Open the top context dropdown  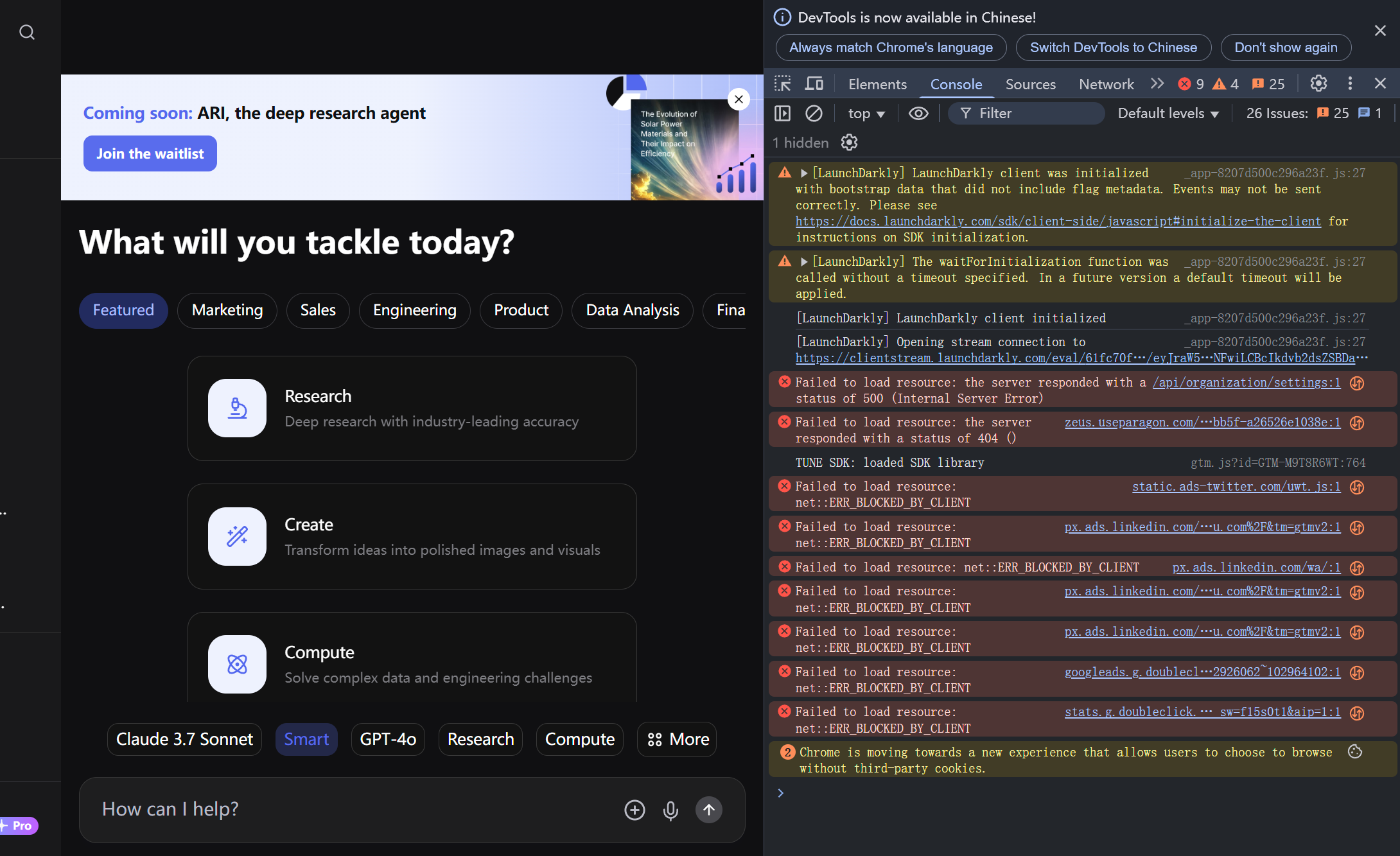pos(866,114)
